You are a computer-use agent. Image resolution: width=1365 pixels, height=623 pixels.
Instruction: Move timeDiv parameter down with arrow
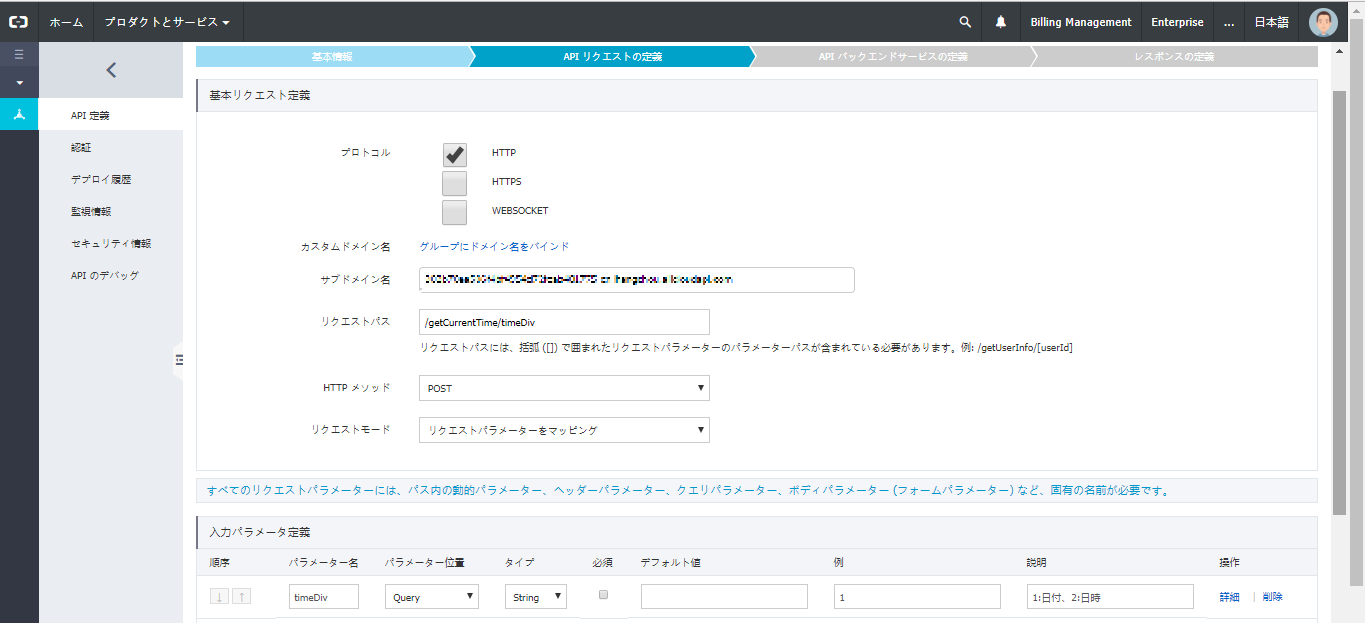point(219,596)
